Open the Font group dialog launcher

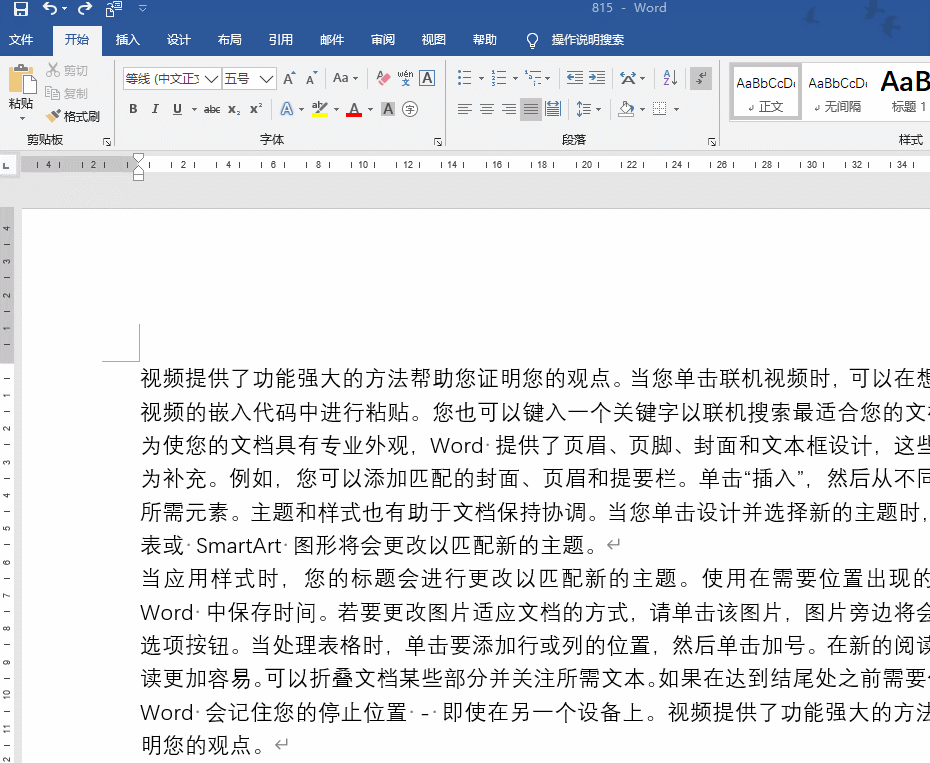[437, 142]
